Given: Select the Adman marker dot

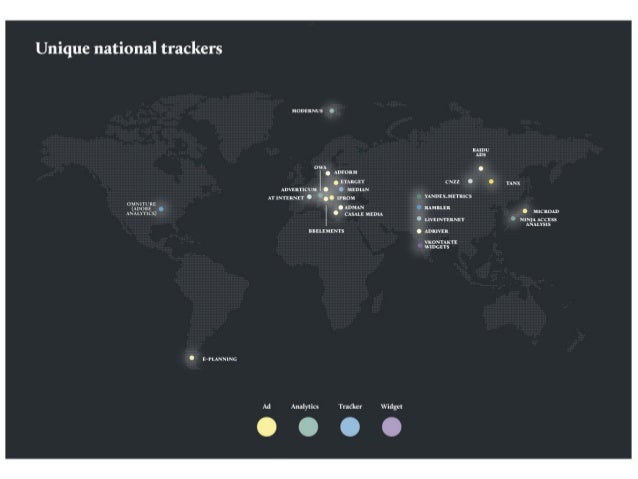Looking at the screenshot, I should point(341,208).
